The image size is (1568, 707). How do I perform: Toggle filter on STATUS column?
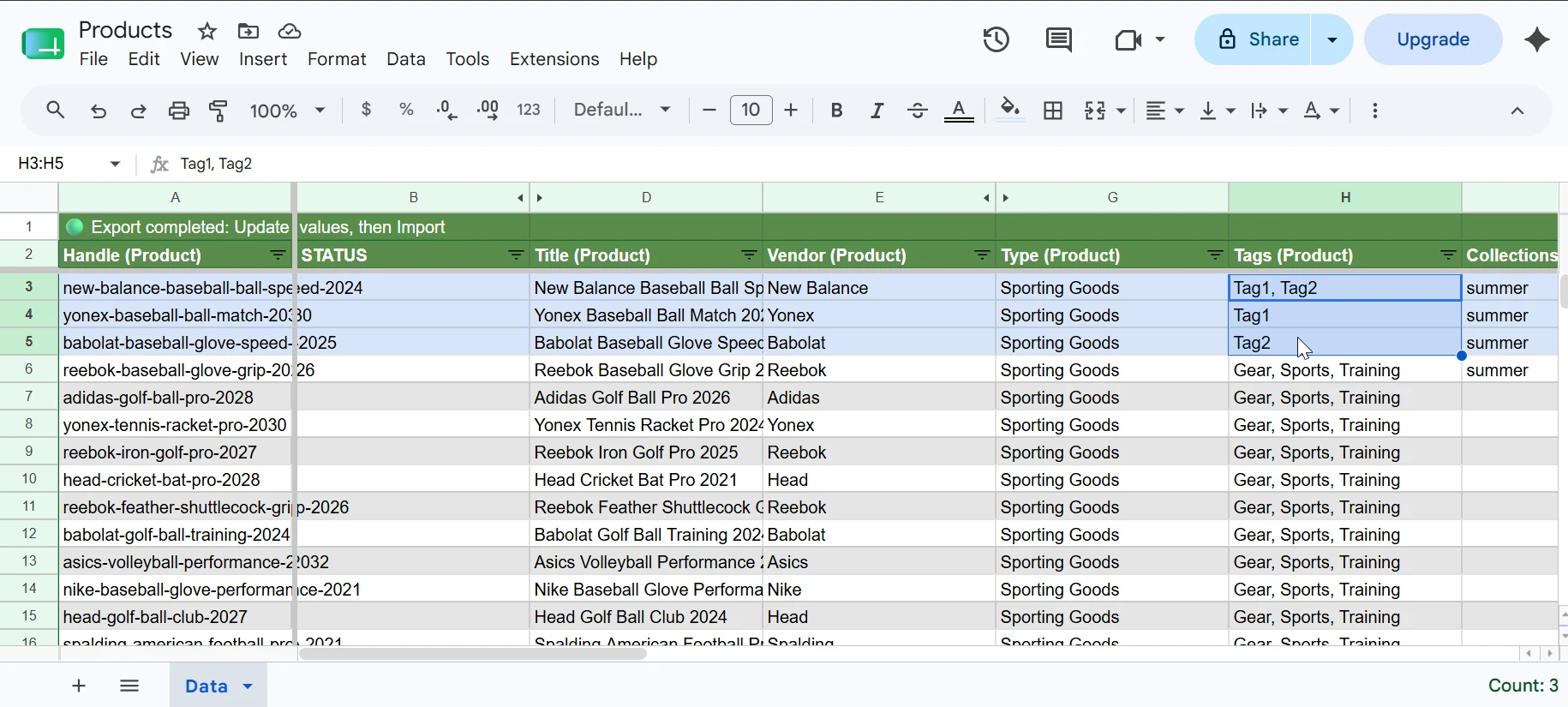pos(516,255)
